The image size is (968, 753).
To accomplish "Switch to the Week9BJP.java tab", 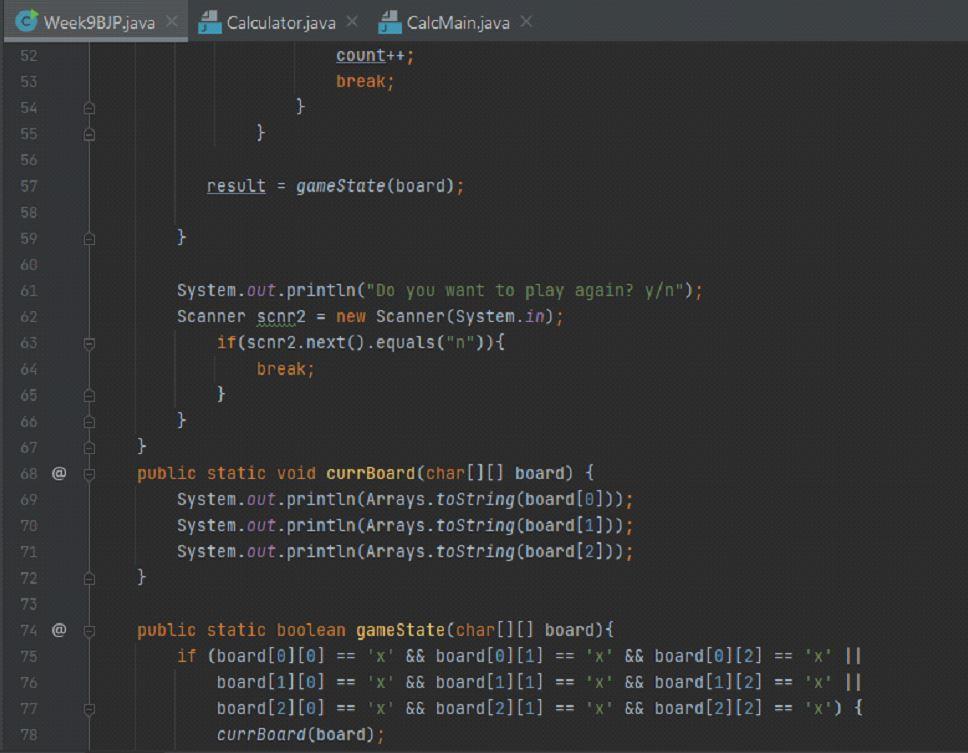I will [96, 22].
